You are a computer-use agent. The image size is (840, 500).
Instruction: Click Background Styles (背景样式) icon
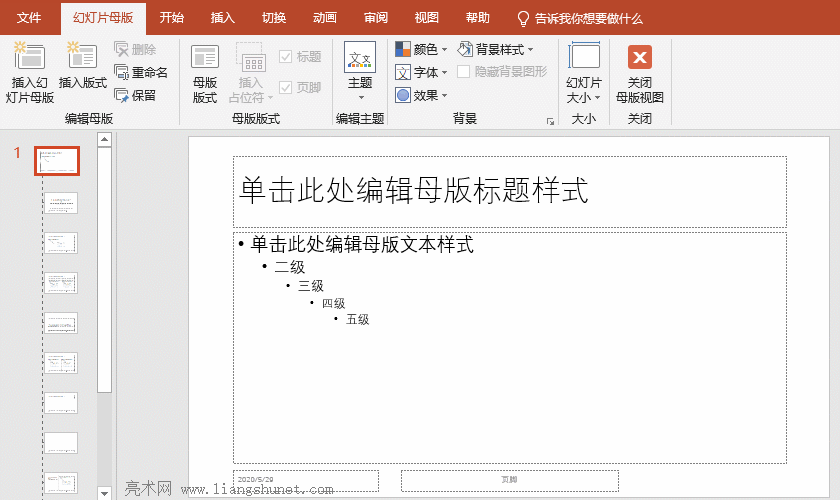[465, 49]
